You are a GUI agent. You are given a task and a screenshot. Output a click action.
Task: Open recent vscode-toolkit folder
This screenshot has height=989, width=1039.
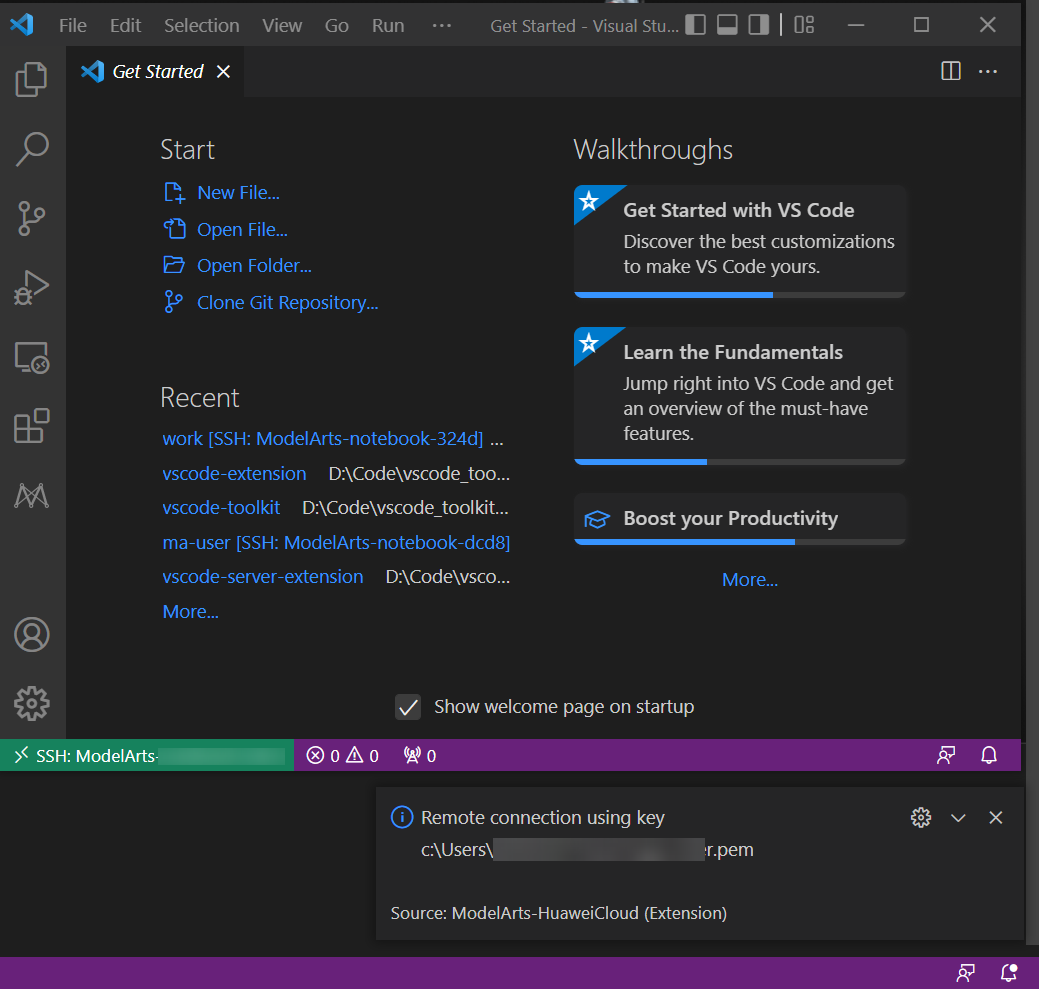[221, 507]
